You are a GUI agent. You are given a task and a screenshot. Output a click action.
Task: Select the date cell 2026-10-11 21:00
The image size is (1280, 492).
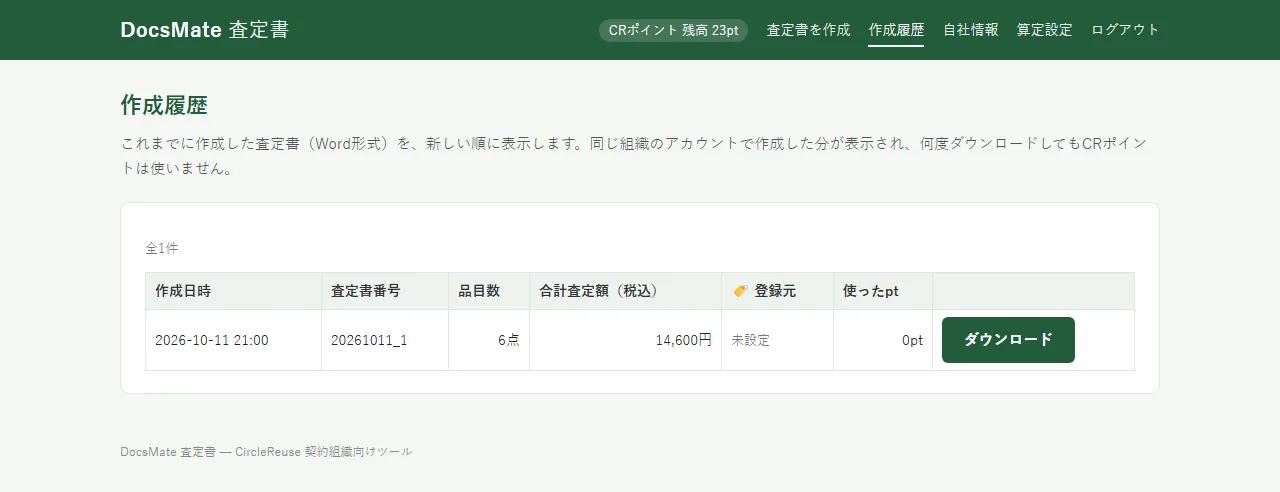pyautogui.click(x=233, y=340)
